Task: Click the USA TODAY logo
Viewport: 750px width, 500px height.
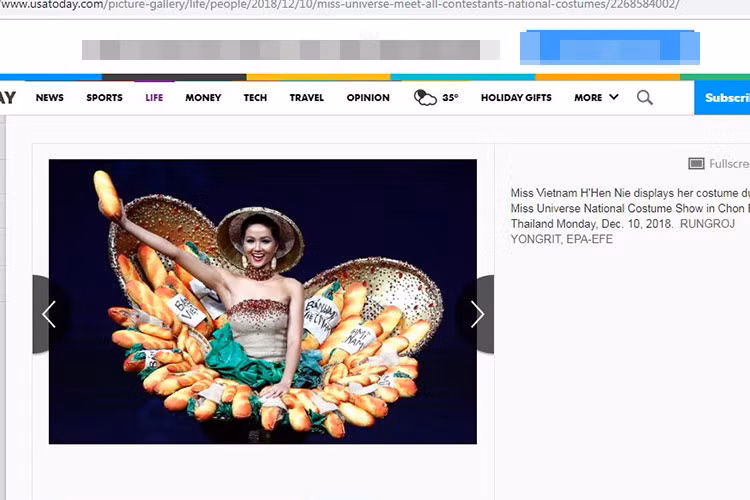Action: [x=8, y=98]
